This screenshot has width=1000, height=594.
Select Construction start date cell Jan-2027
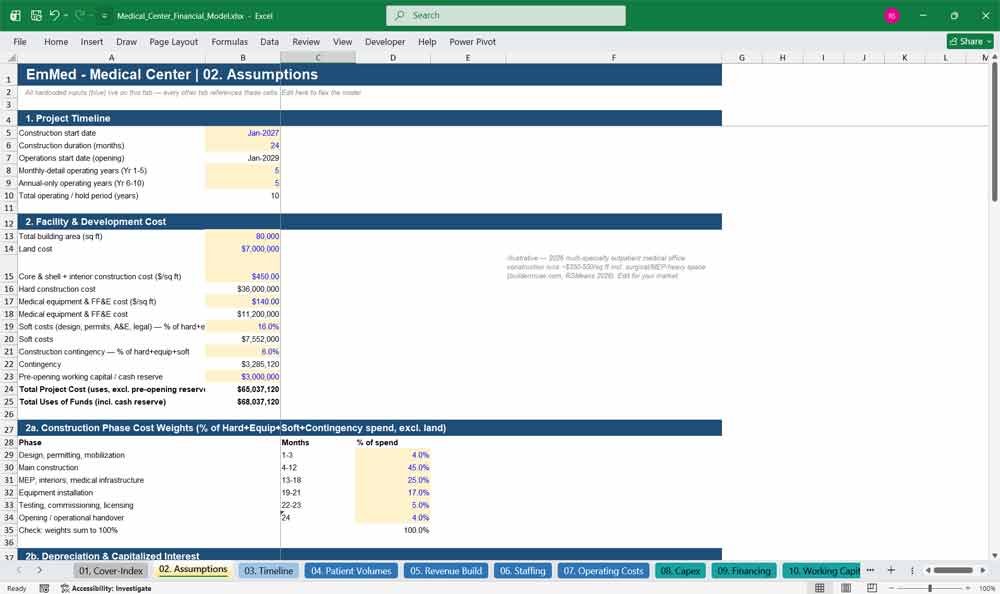(243, 133)
